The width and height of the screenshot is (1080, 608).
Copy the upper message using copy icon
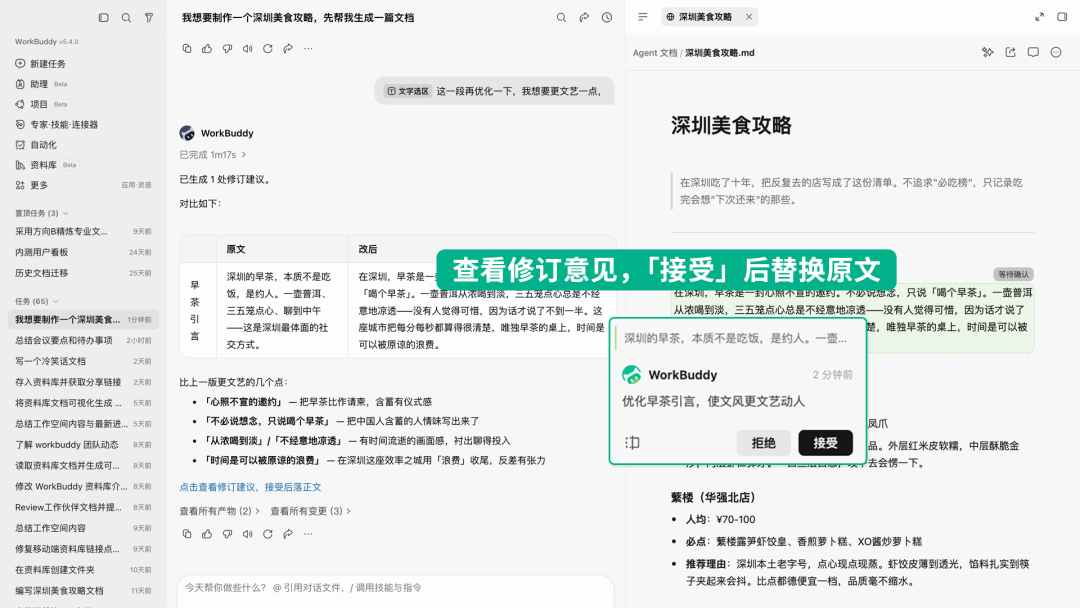(x=187, y=49)
